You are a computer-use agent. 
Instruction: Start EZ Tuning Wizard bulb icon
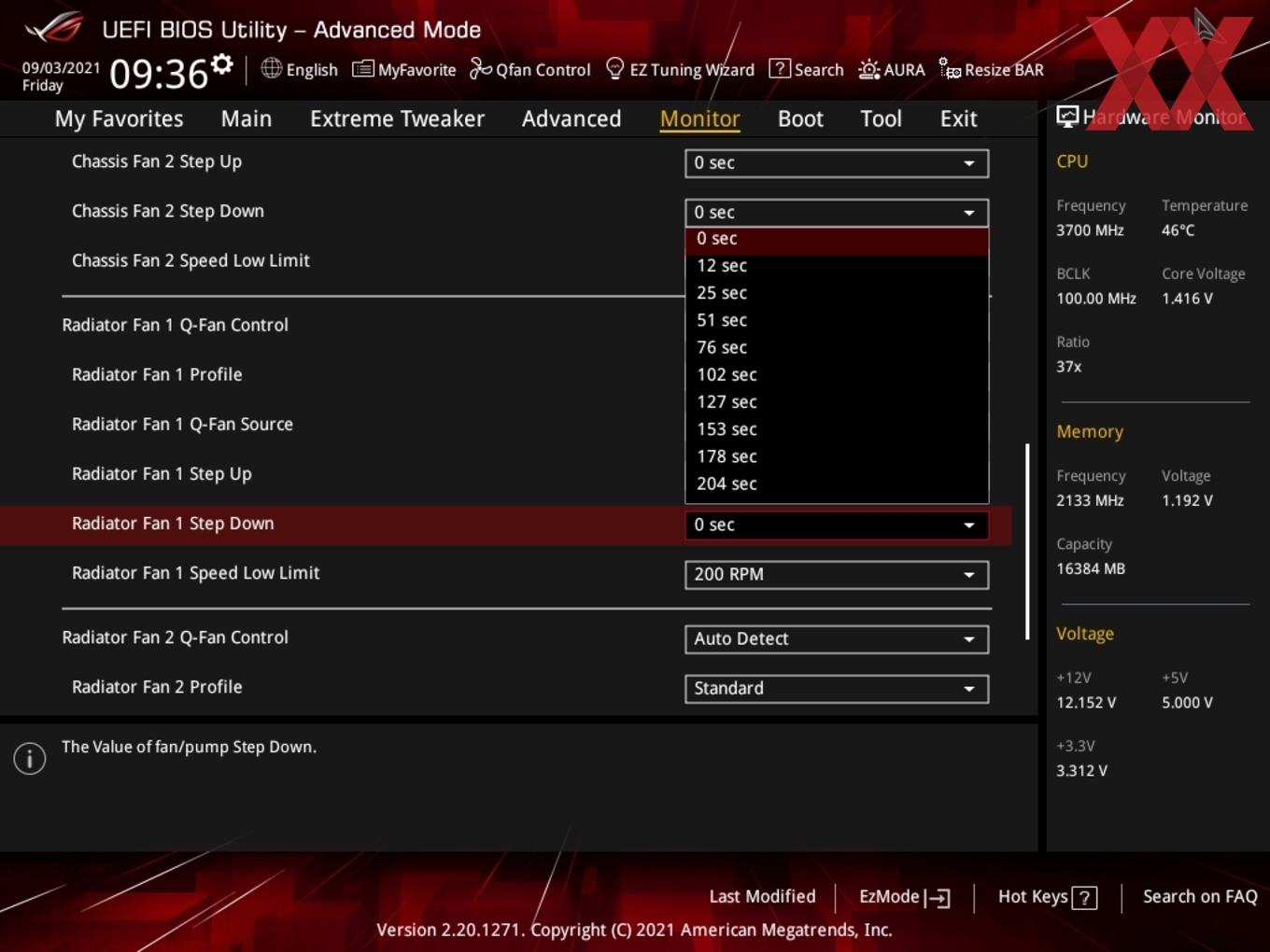click(x=614, y=68)
